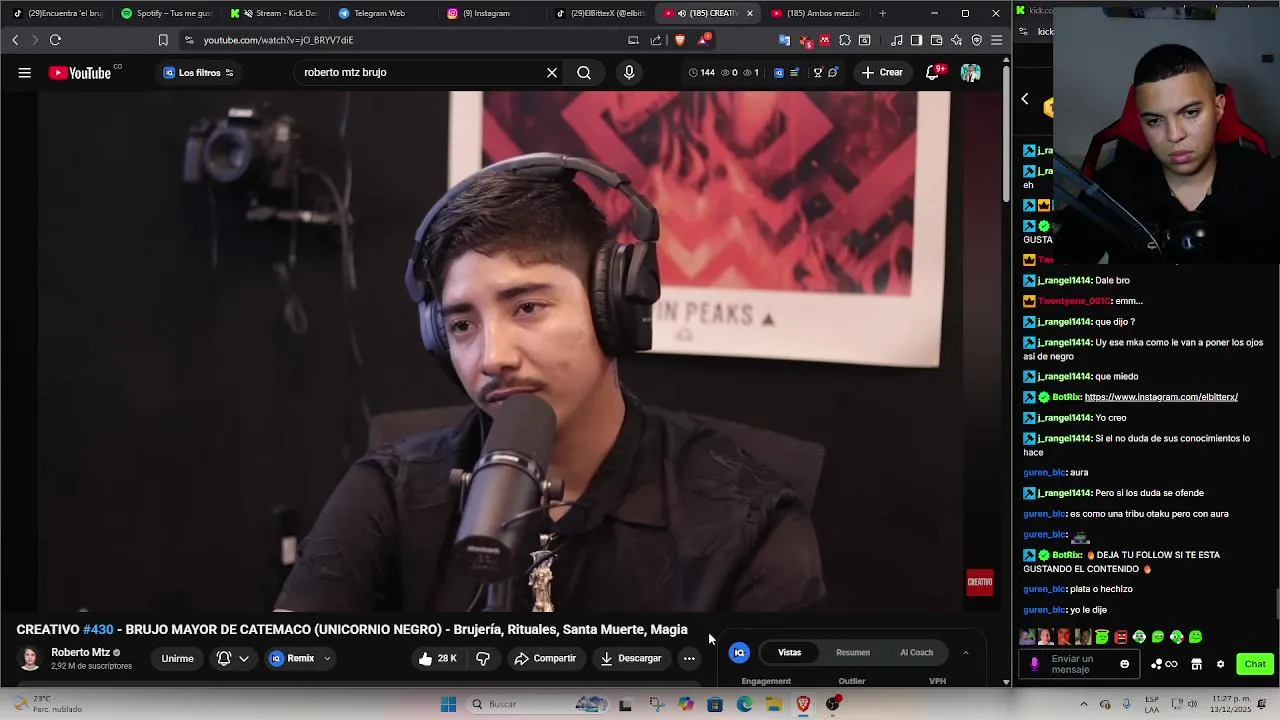Open more actions three-dot menu under video
Viewport: 1280px width, 720px height.
[x=689, y=658]
